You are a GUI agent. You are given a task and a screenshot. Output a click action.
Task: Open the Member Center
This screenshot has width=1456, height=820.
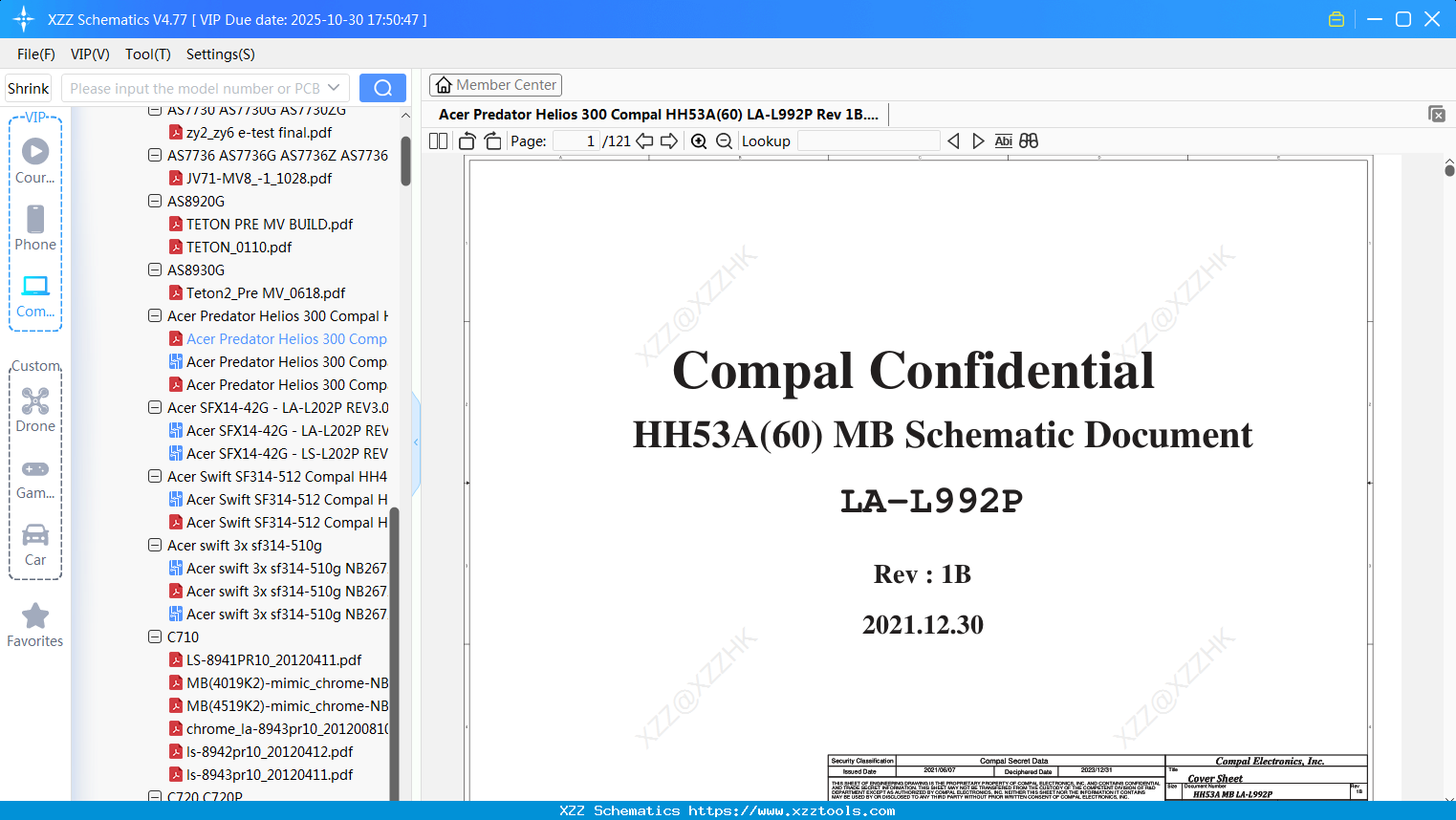(x=495, y=85)
